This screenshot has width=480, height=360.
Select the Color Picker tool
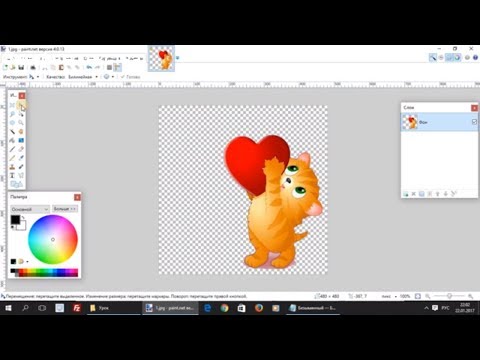tap(21, 158)
